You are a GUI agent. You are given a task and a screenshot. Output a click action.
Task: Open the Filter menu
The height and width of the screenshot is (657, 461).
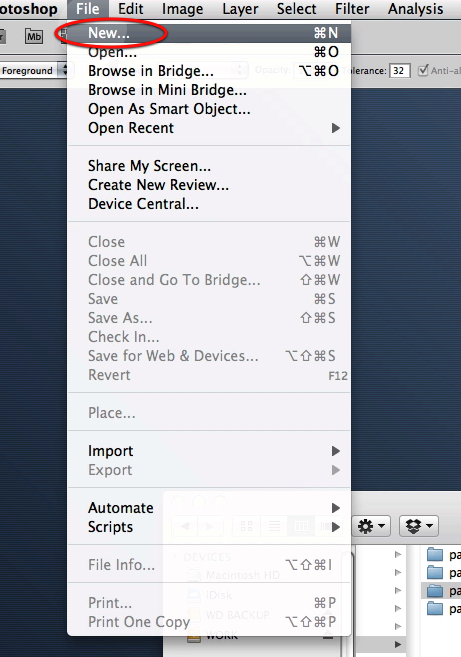pyautogui.click(x=352, y=9)
